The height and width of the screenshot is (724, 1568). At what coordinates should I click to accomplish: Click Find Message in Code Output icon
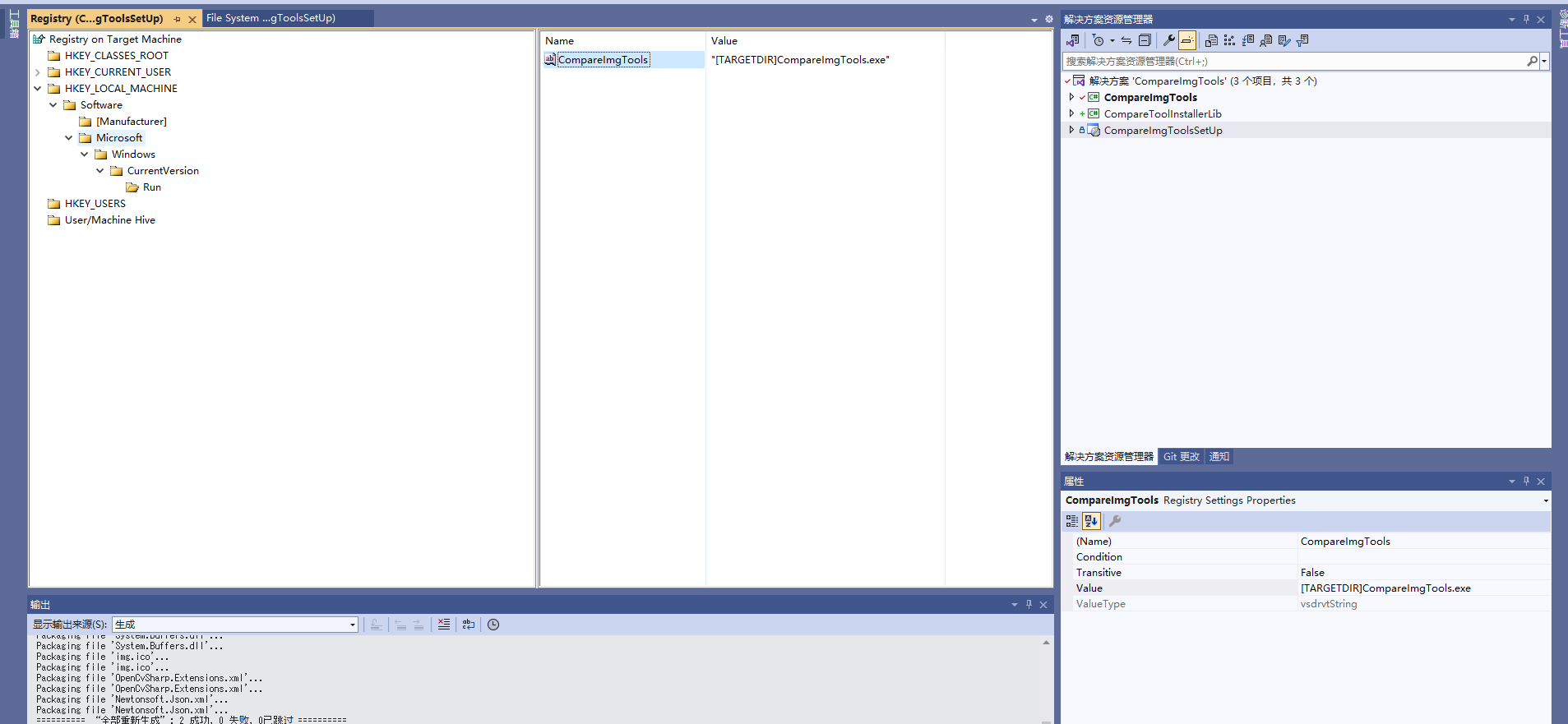(376, 625)
